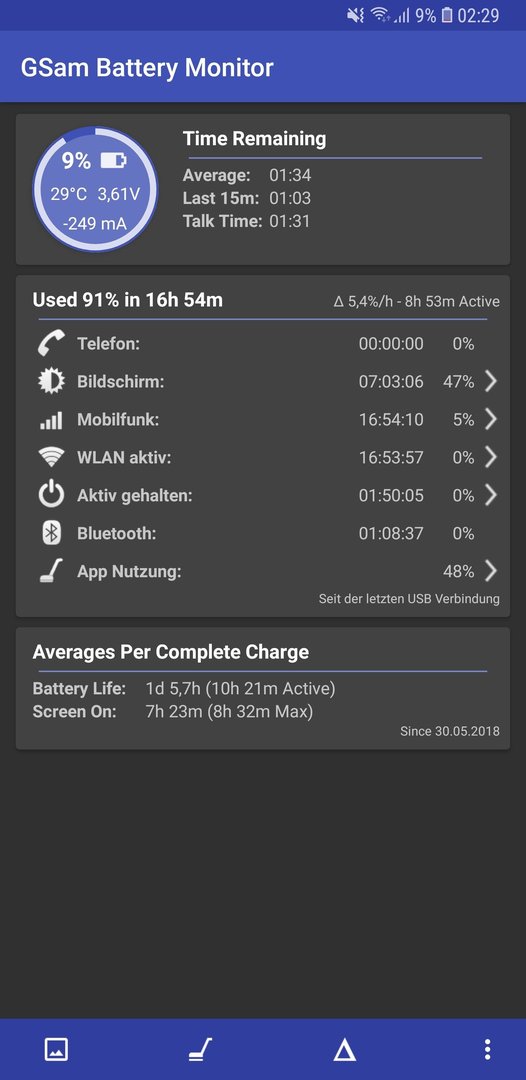This screenshot has height=1080, width=526.
Task: Expand App Nutzung details chevron
Action: [x=490, y=571]
